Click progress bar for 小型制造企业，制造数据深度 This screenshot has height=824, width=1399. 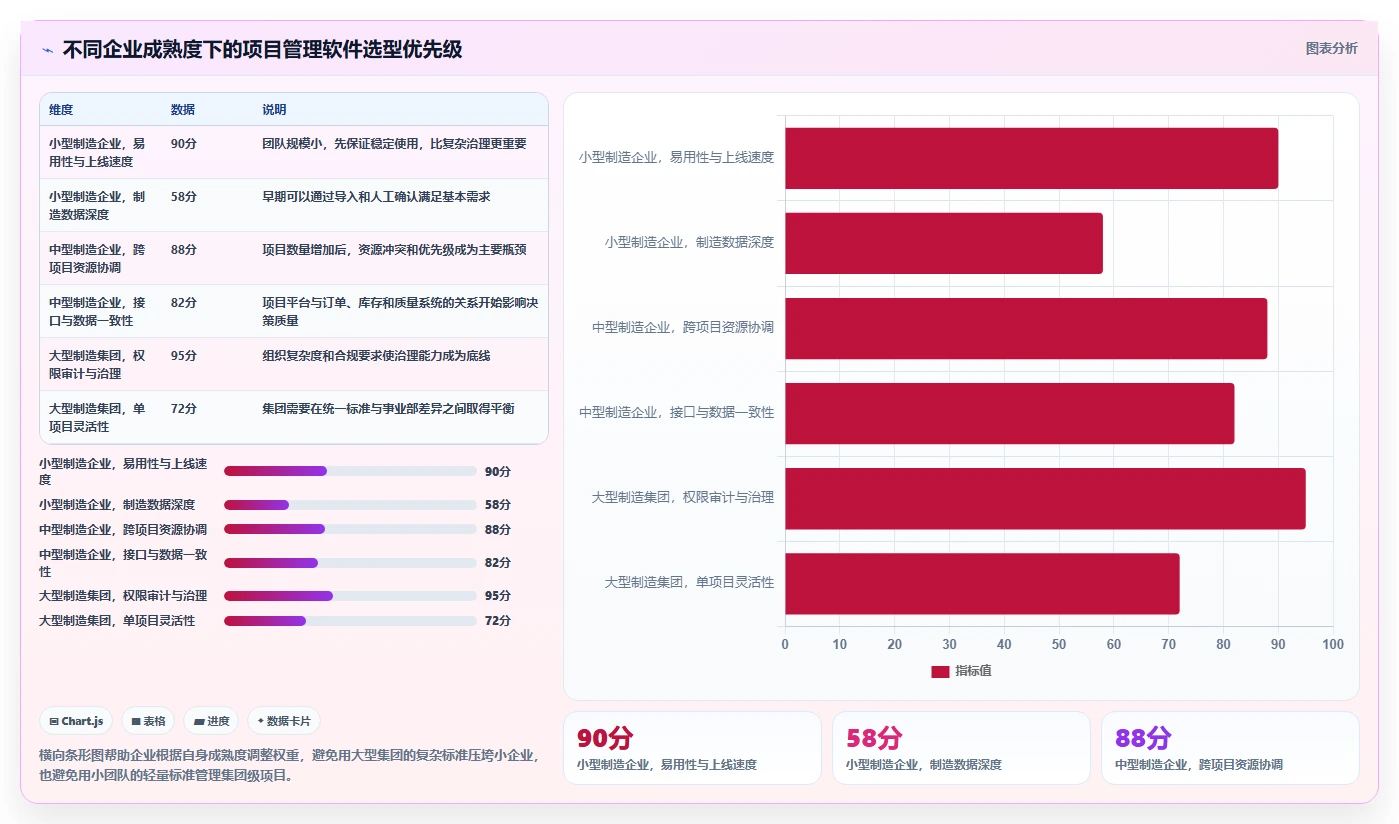tap(350, 505)
